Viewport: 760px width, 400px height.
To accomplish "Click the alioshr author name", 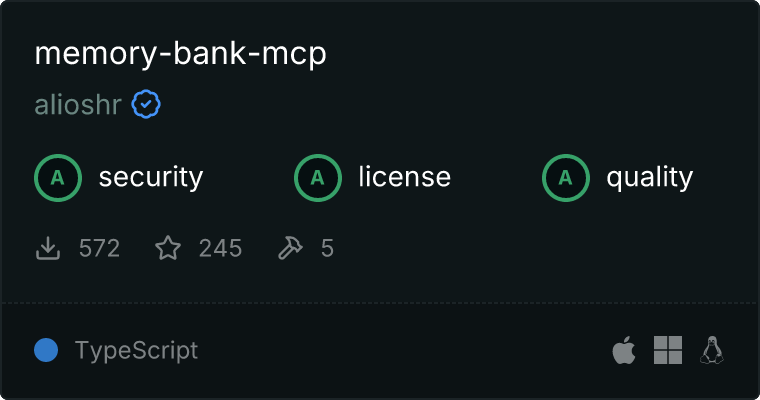I will pos(78,105).
